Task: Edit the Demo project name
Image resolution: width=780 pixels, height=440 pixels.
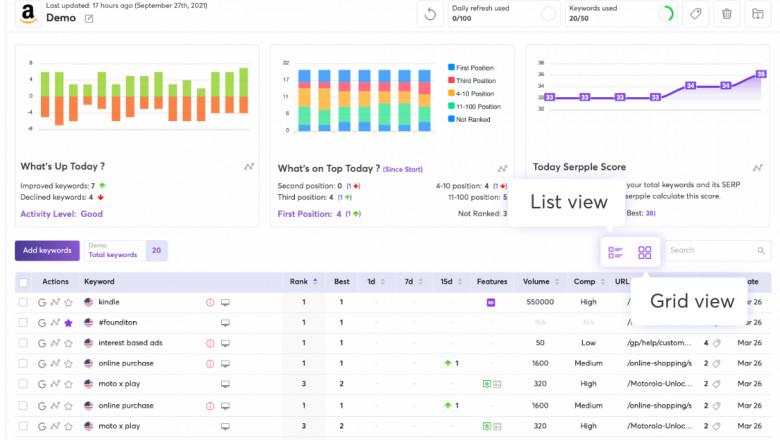Action: tap(89, 19)
